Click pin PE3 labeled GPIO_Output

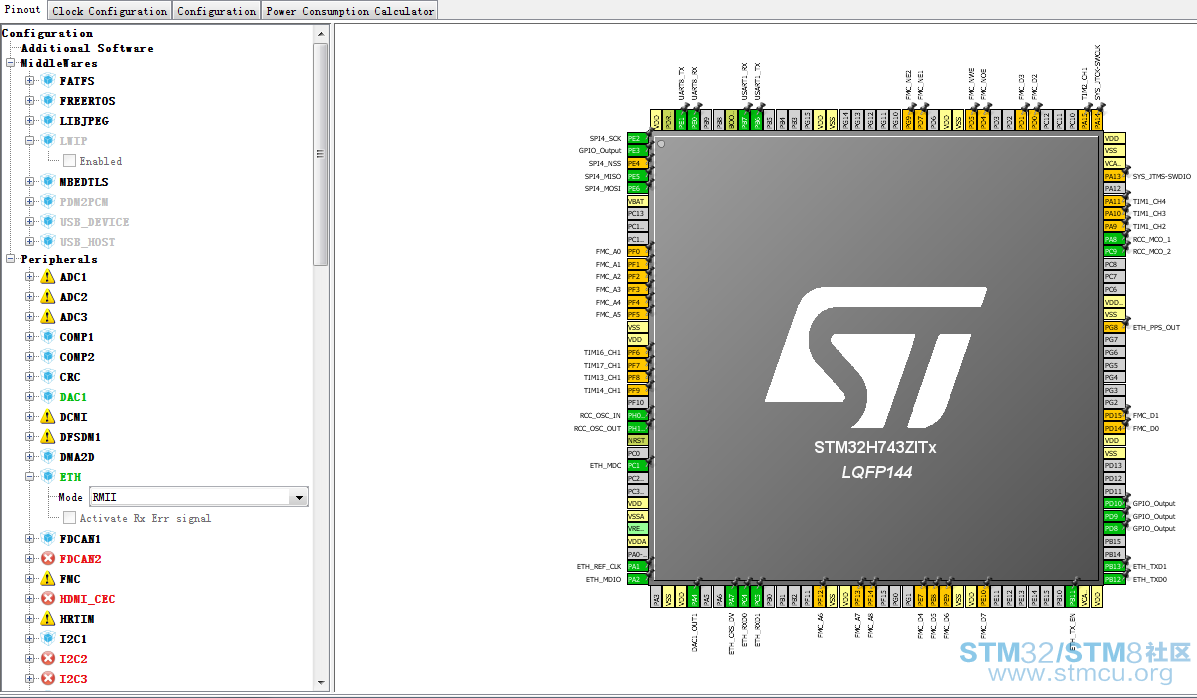coord(637,150)
